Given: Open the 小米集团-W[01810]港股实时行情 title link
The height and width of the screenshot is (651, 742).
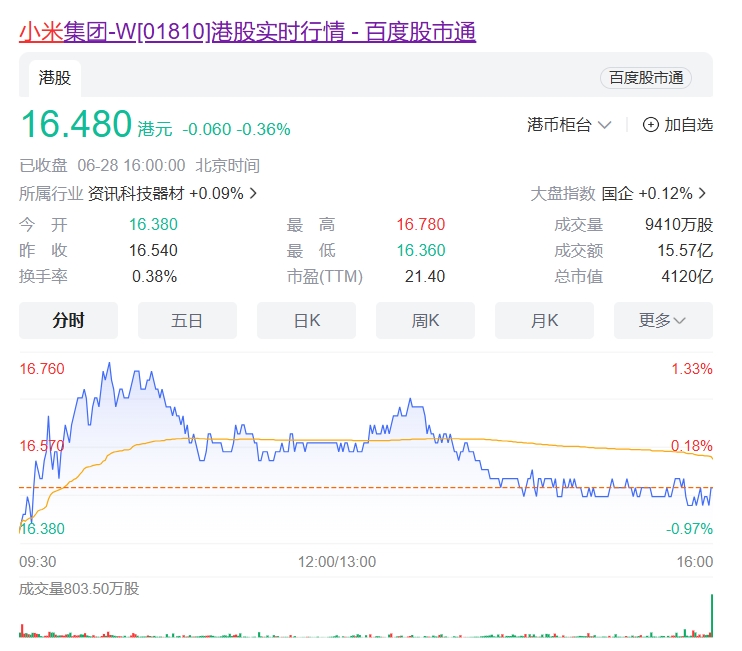Looking at the screenshot, I should tap(247, 32).
